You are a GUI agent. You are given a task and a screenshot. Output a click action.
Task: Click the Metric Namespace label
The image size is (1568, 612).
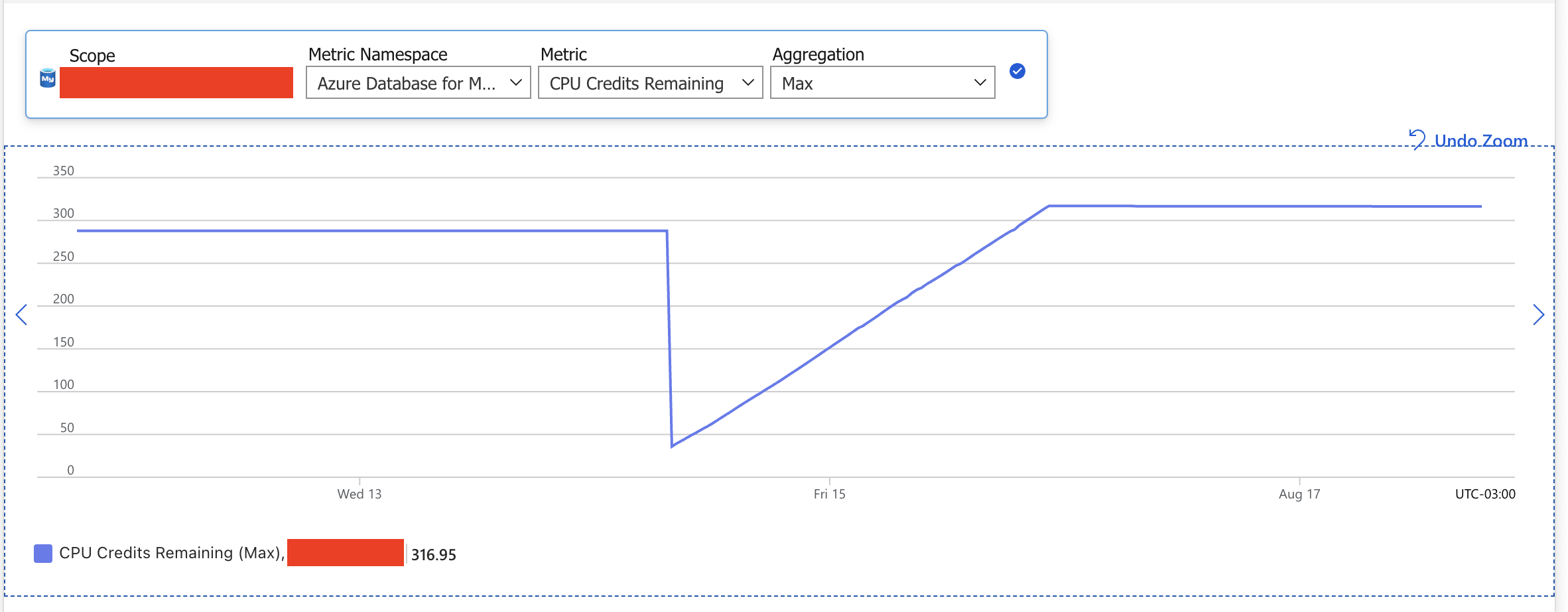pyautogui.click(x=378, y=54)
